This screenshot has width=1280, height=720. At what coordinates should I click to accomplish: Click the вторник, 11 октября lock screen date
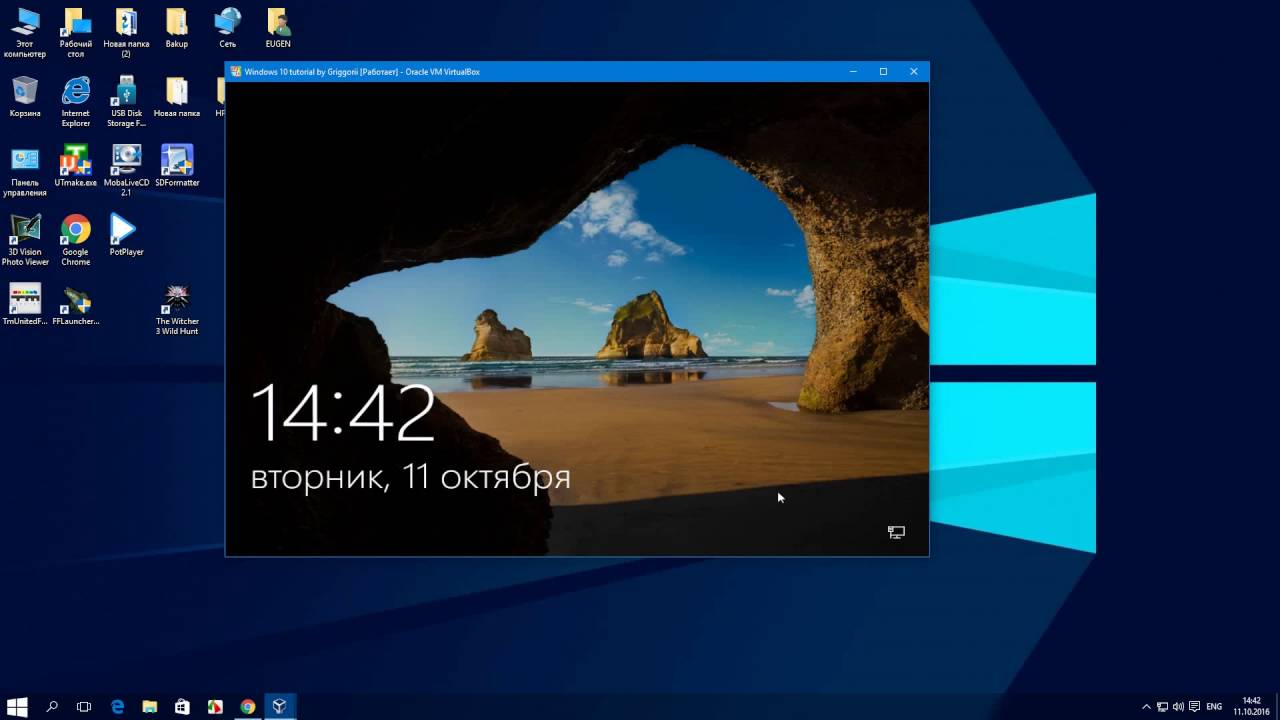pyautogui.click(x=410, y=477)
